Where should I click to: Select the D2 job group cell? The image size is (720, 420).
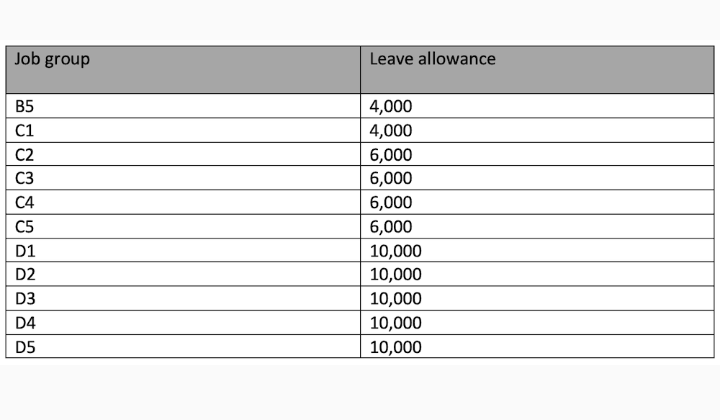(x=25, y=274)
